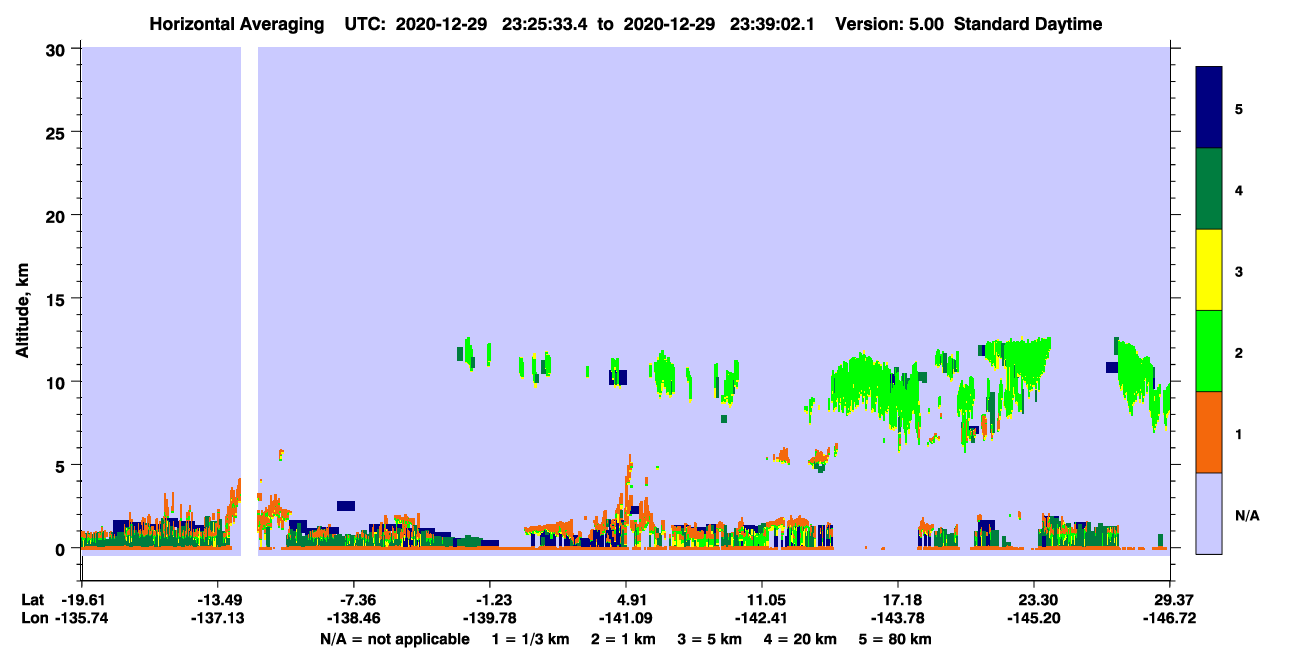The width and height of the screenshot is (1300, 667).
Task: Click the dark green level 4 legend swatch
Action: tap(1209, 189)
